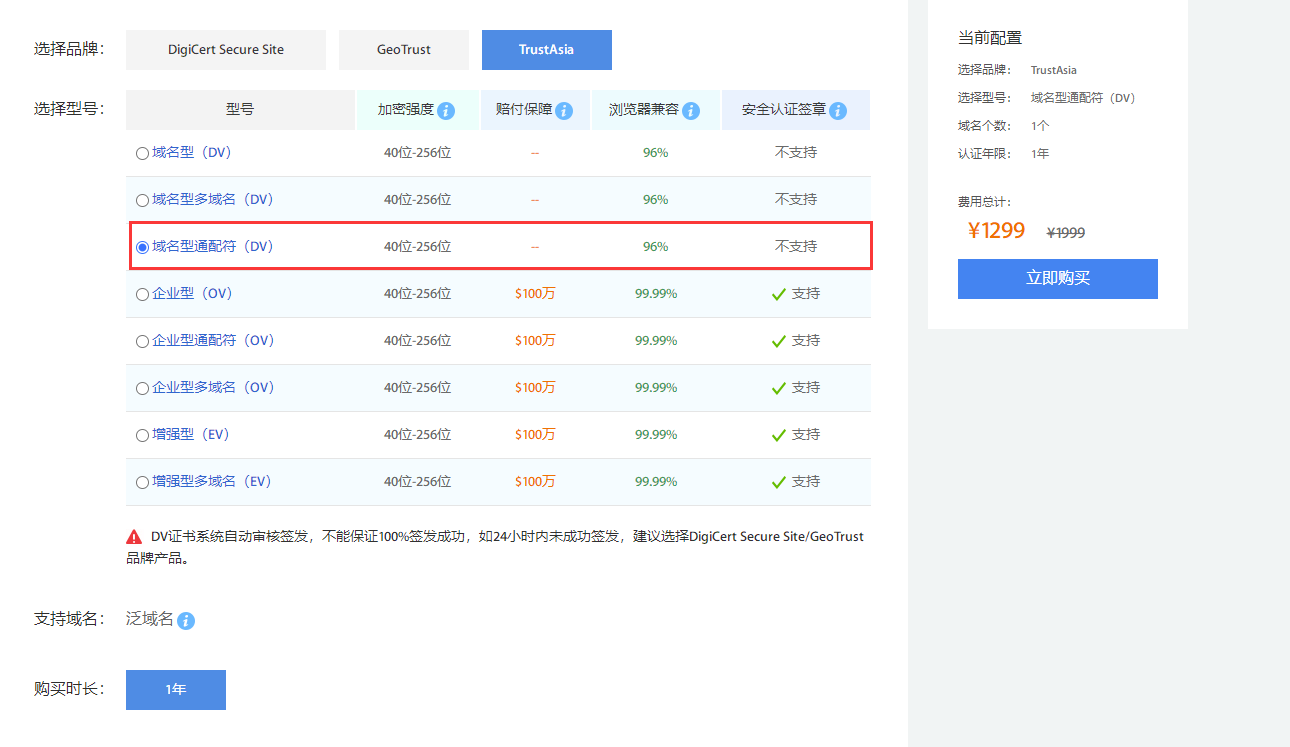
Task: Click the 型号 column header
Action: [x=240, y=110]
